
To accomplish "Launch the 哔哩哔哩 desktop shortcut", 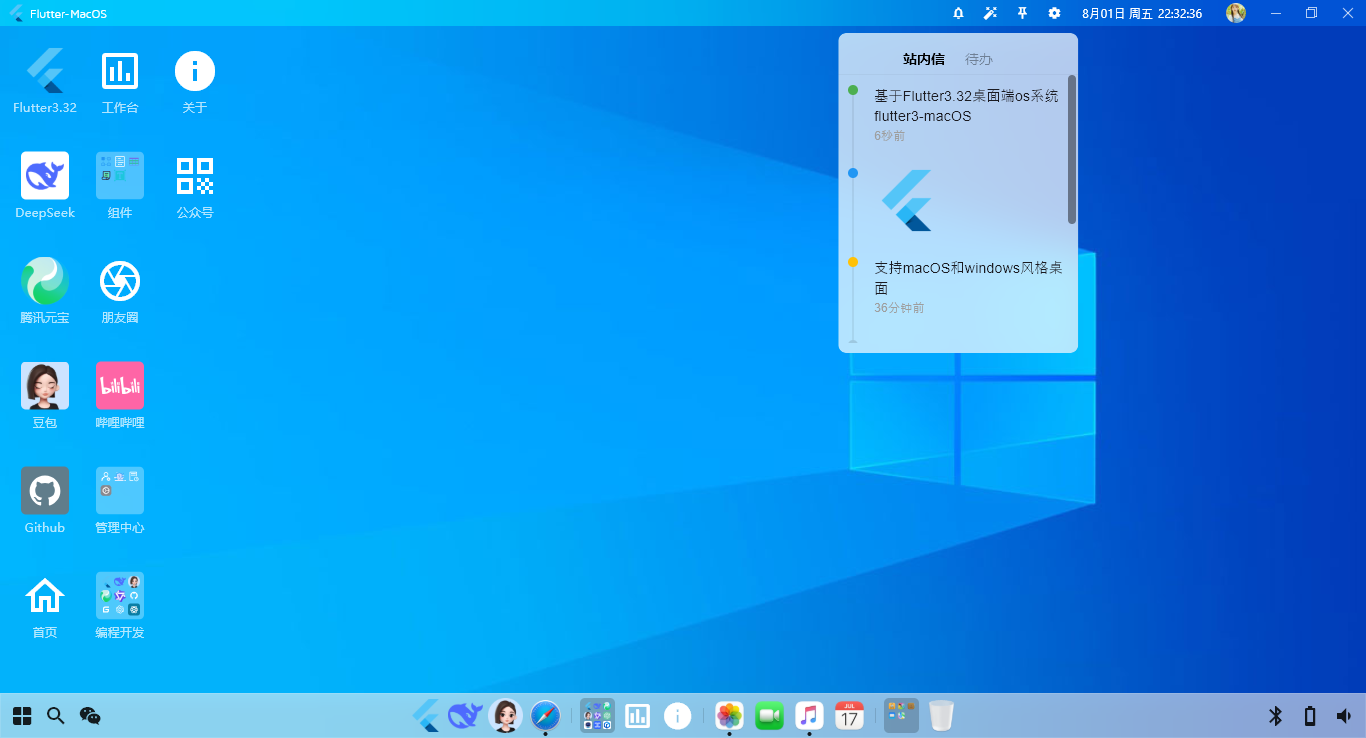I will click(120, 386).
